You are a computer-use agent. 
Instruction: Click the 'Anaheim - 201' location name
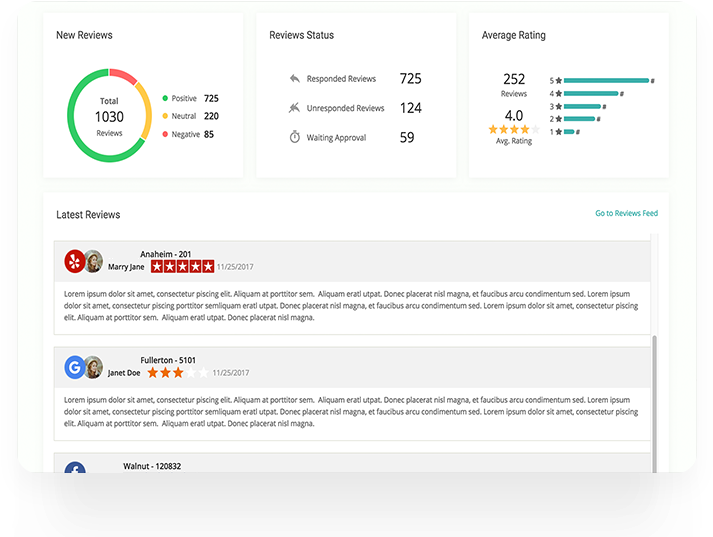tap(166, 254)
